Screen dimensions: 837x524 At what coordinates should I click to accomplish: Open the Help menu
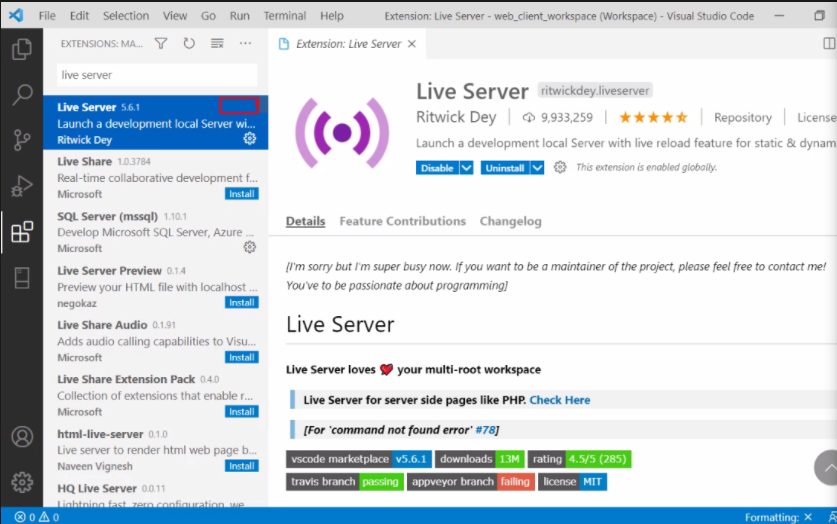[331, 15]
